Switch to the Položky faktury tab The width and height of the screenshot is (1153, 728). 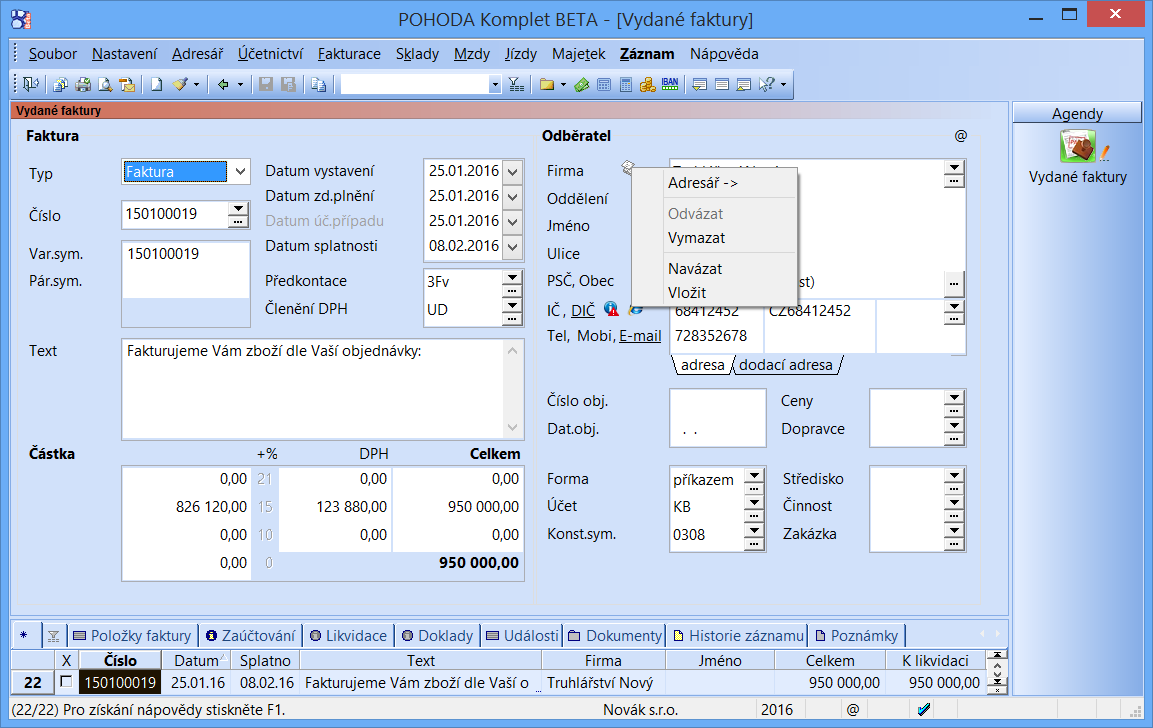coord(133,635)
